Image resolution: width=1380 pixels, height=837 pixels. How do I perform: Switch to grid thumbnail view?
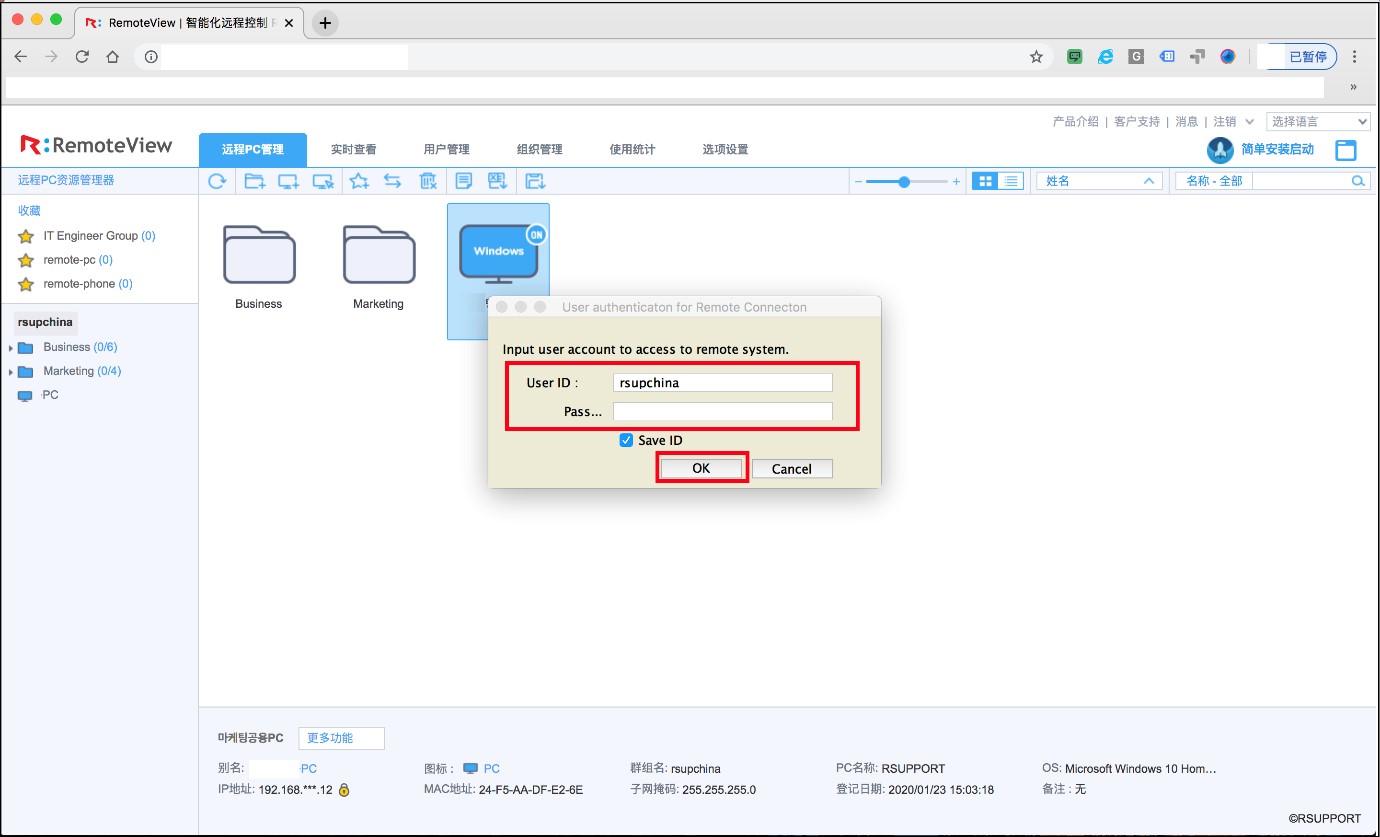click(x=985, y=181)
